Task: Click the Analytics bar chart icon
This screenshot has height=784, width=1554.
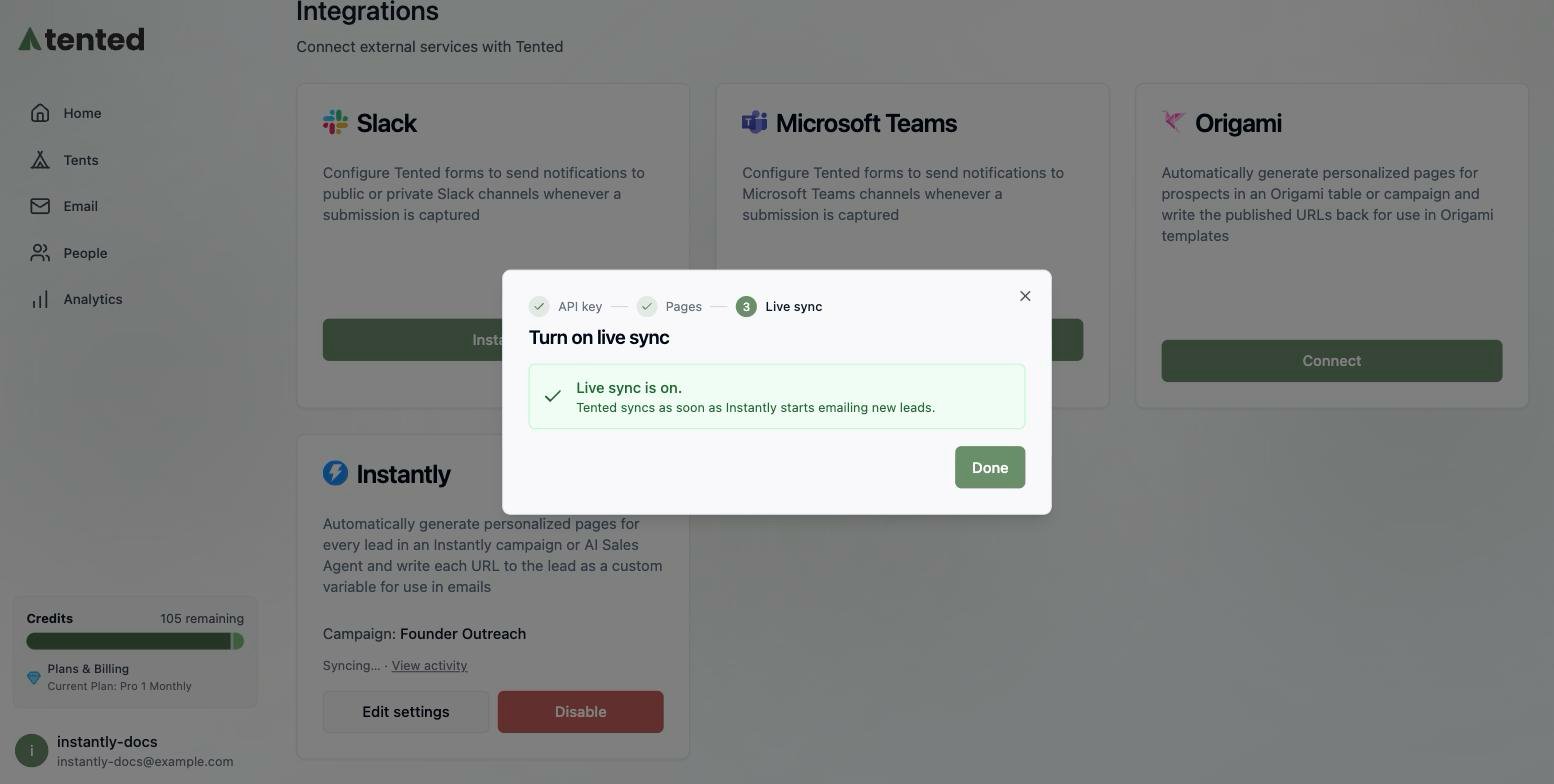Action: tap(40, 299)
